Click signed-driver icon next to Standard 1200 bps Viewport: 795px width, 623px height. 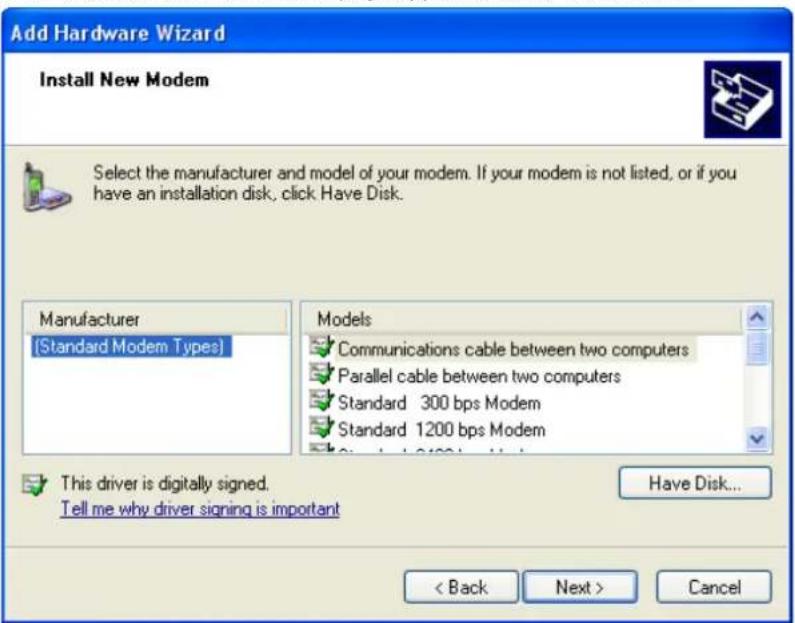pos(321,428)
